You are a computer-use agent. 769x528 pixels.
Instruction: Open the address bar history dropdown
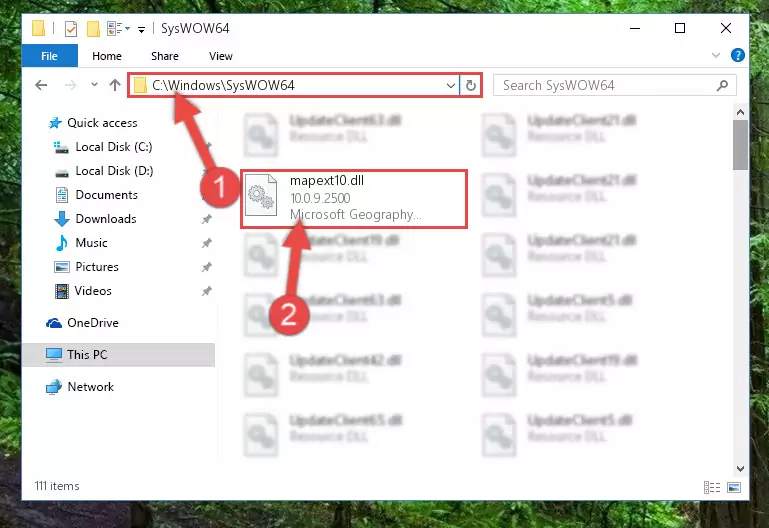[451, 86]
